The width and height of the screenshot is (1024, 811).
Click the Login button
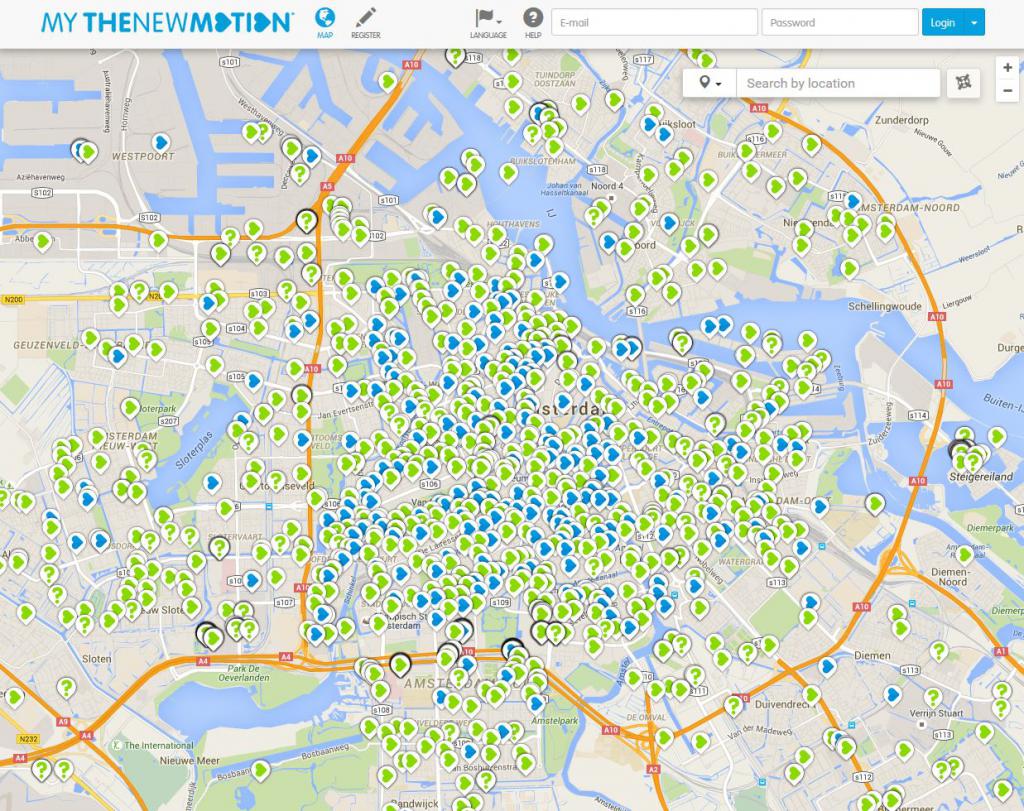click(x=942, y=22)
